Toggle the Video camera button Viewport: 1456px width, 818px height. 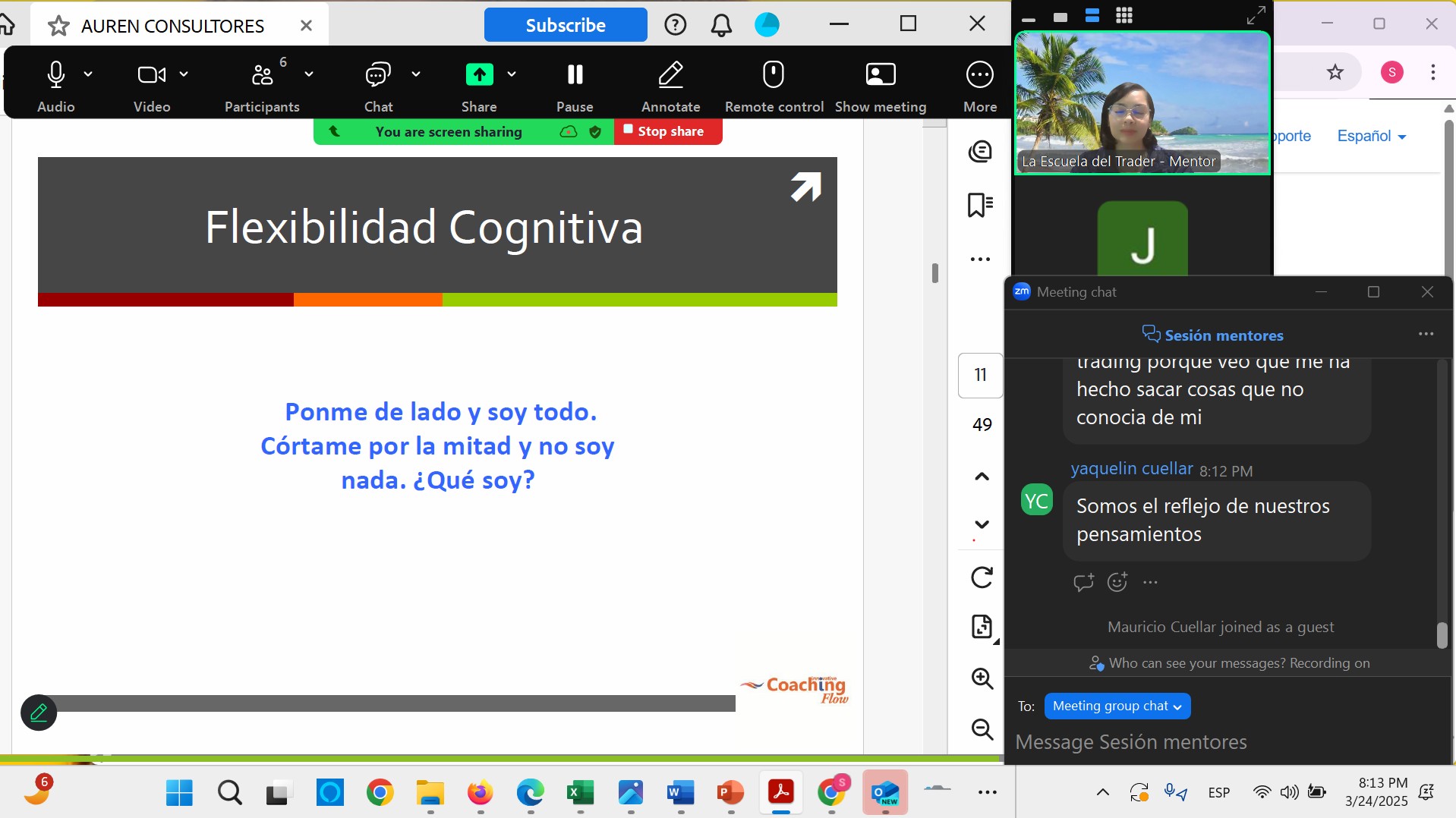pyautogui.click(x=151, y=75)
